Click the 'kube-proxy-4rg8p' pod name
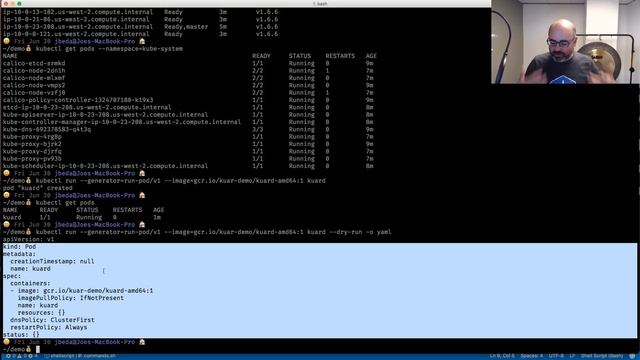This screenshot has height=360, width=640. tap(32, 137)
